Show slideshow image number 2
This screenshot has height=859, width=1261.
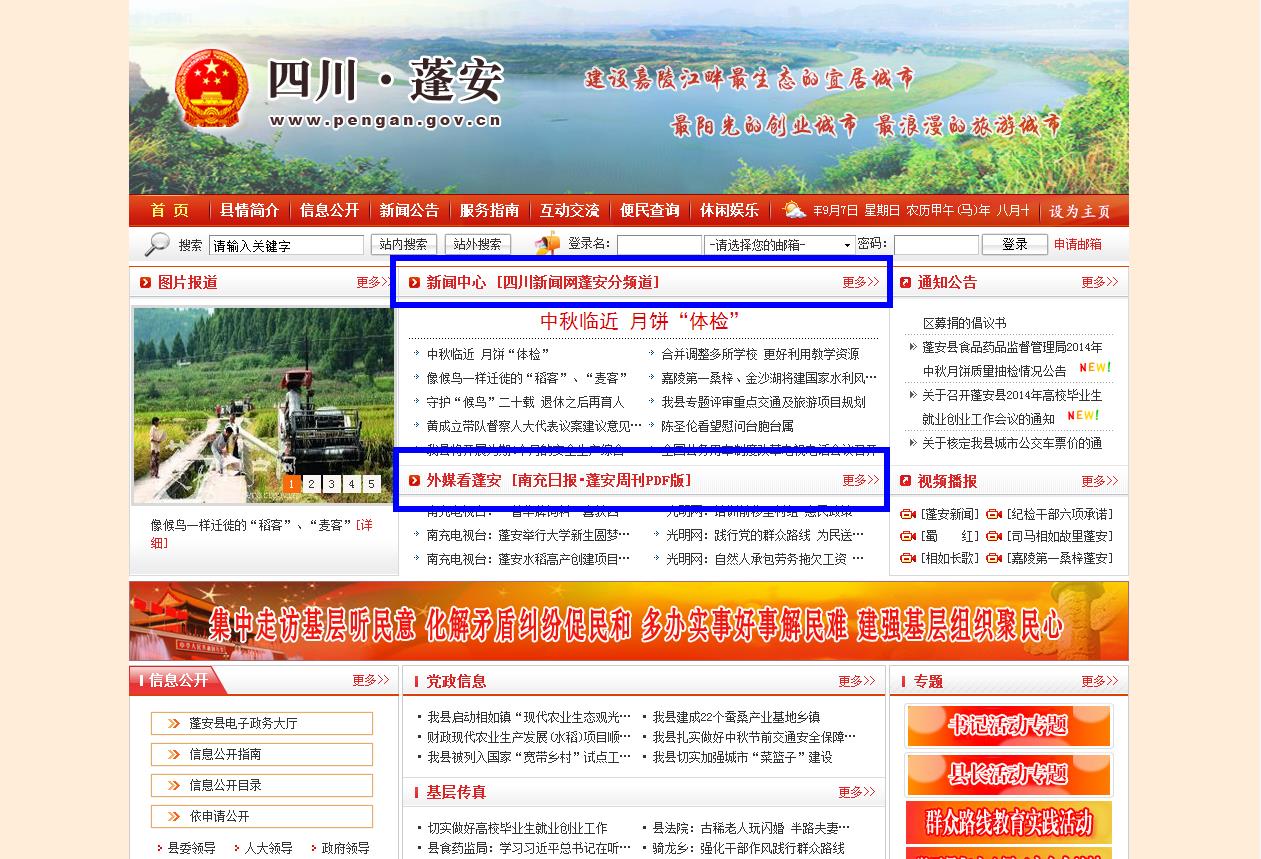click(312, 484)
